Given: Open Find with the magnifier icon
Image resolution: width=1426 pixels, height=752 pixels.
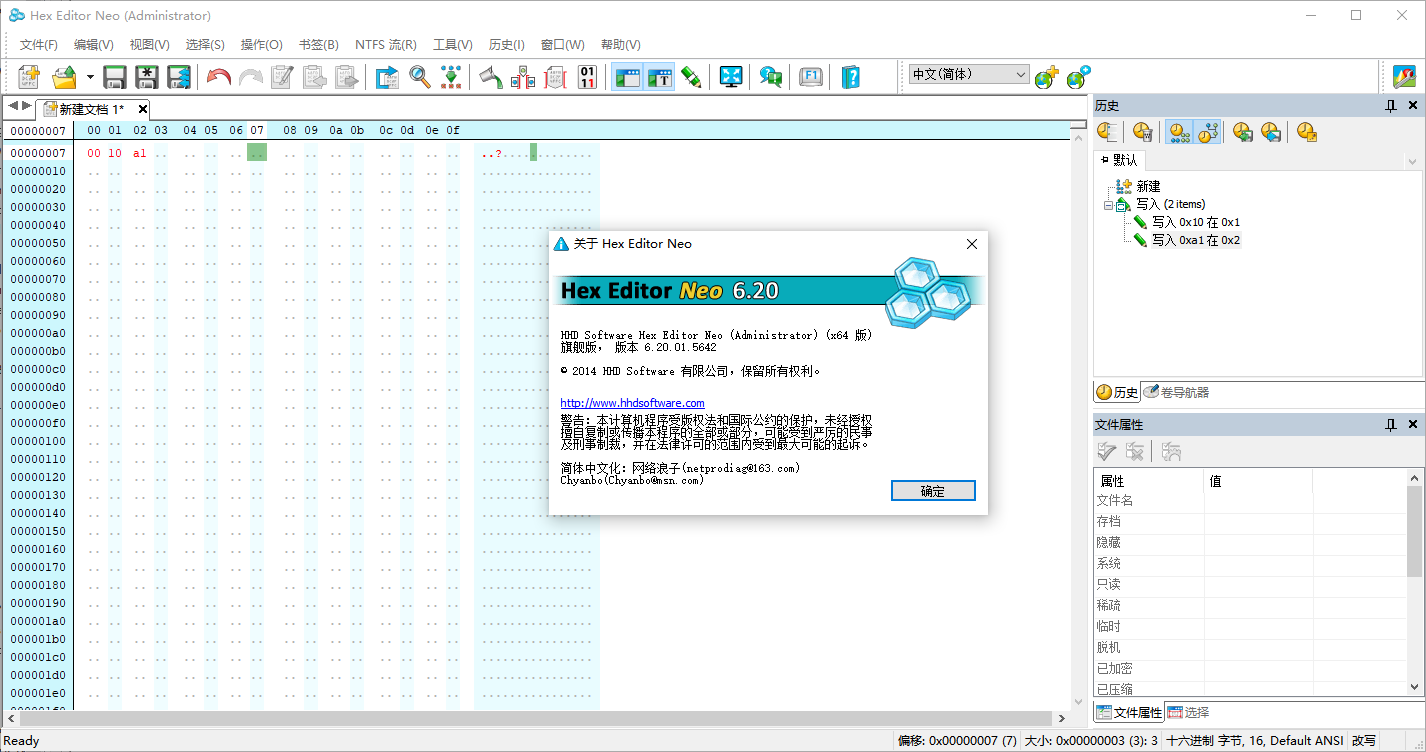Looking at the screenshot, I should pos(420,77).
